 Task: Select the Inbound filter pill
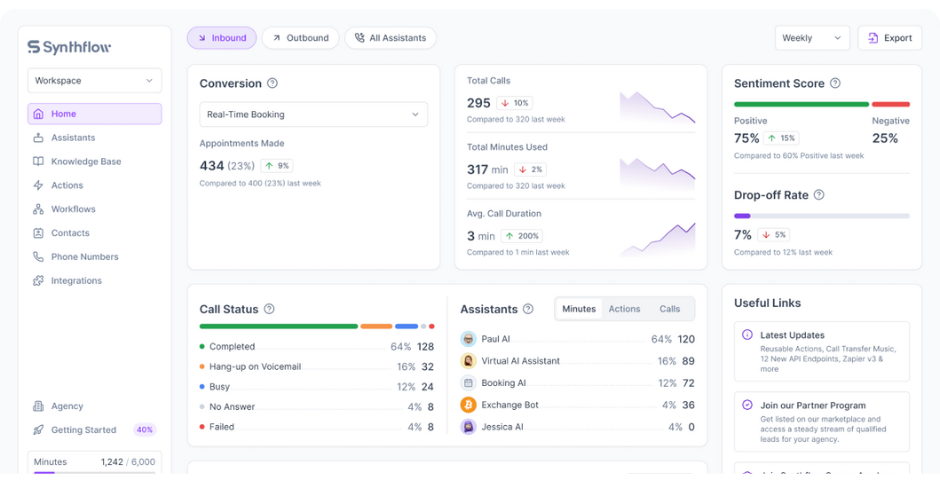tap(222, 38)
